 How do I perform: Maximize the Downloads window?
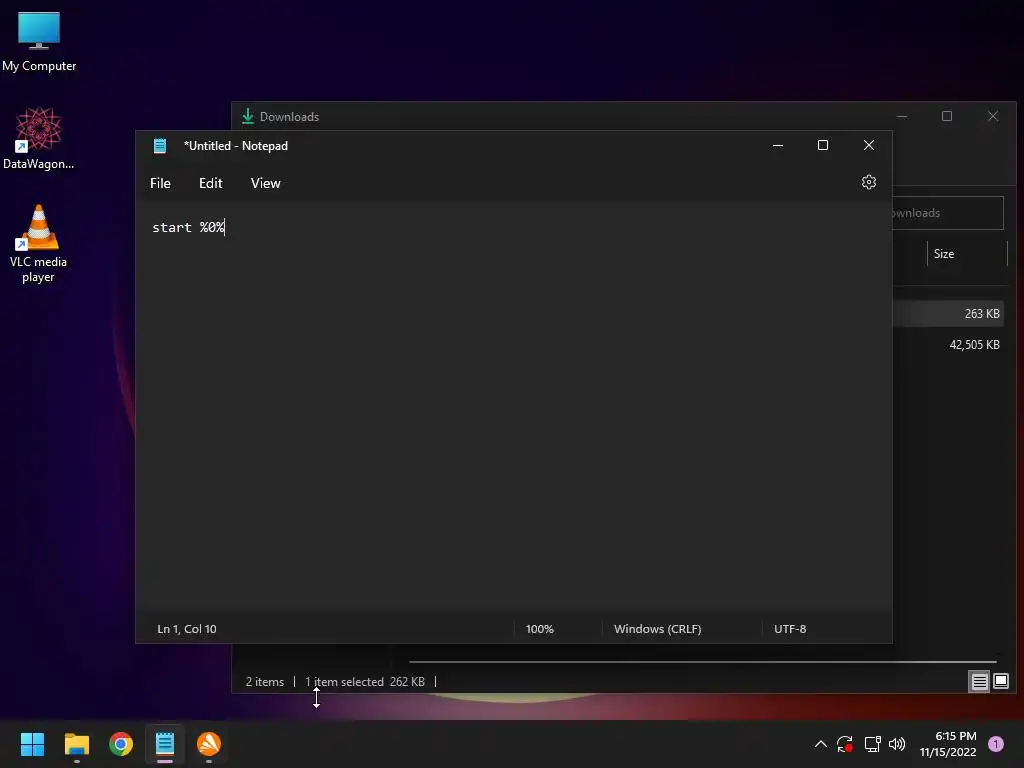[947, 116]
